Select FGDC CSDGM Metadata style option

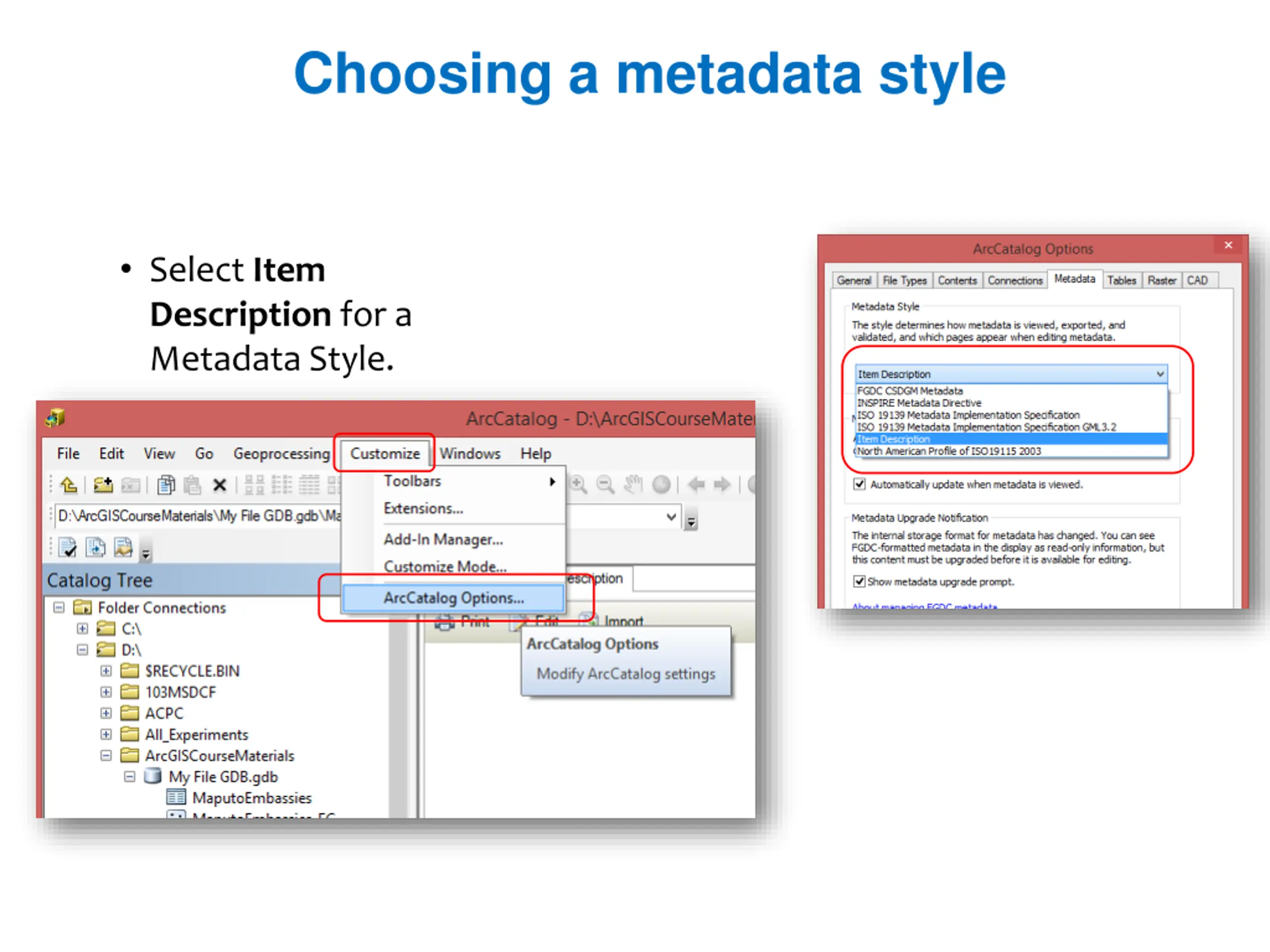[1012, 391]
